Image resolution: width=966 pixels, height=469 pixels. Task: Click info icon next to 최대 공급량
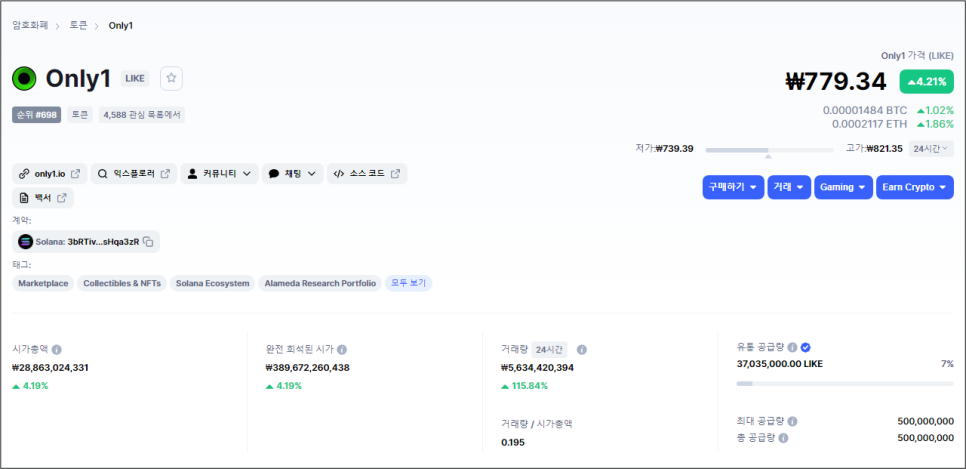tap(792, 422)
